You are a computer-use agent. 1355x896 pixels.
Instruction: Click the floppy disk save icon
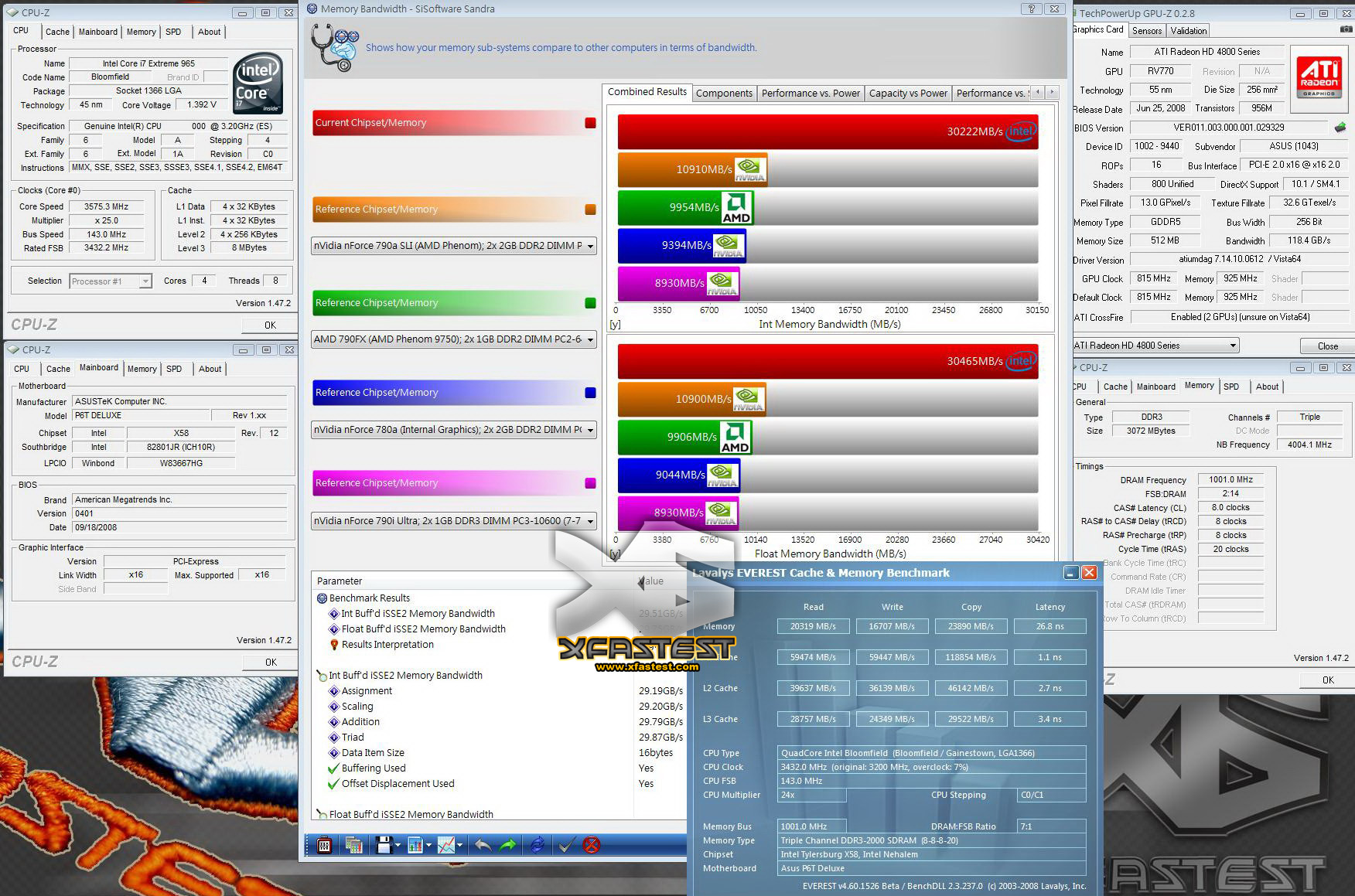coord(384,845)
